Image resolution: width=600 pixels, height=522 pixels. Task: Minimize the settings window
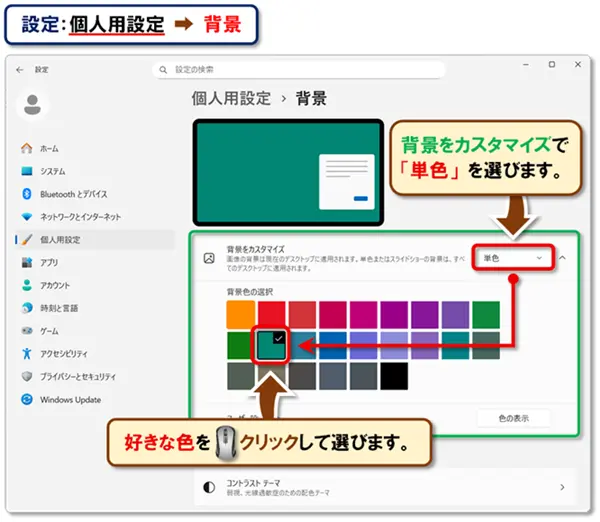[x=526, y=65]
